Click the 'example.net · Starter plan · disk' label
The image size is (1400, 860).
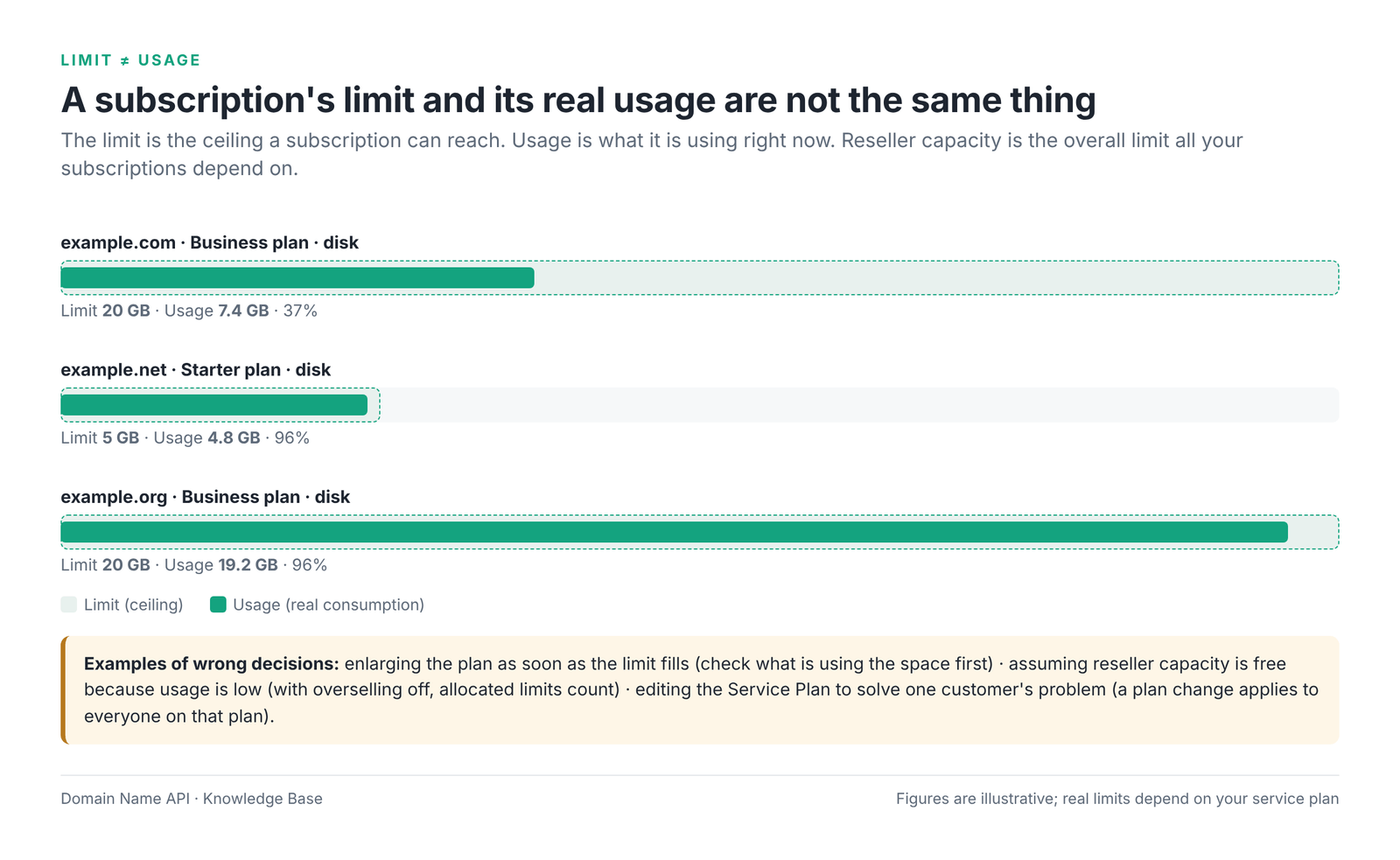point(195,369)
